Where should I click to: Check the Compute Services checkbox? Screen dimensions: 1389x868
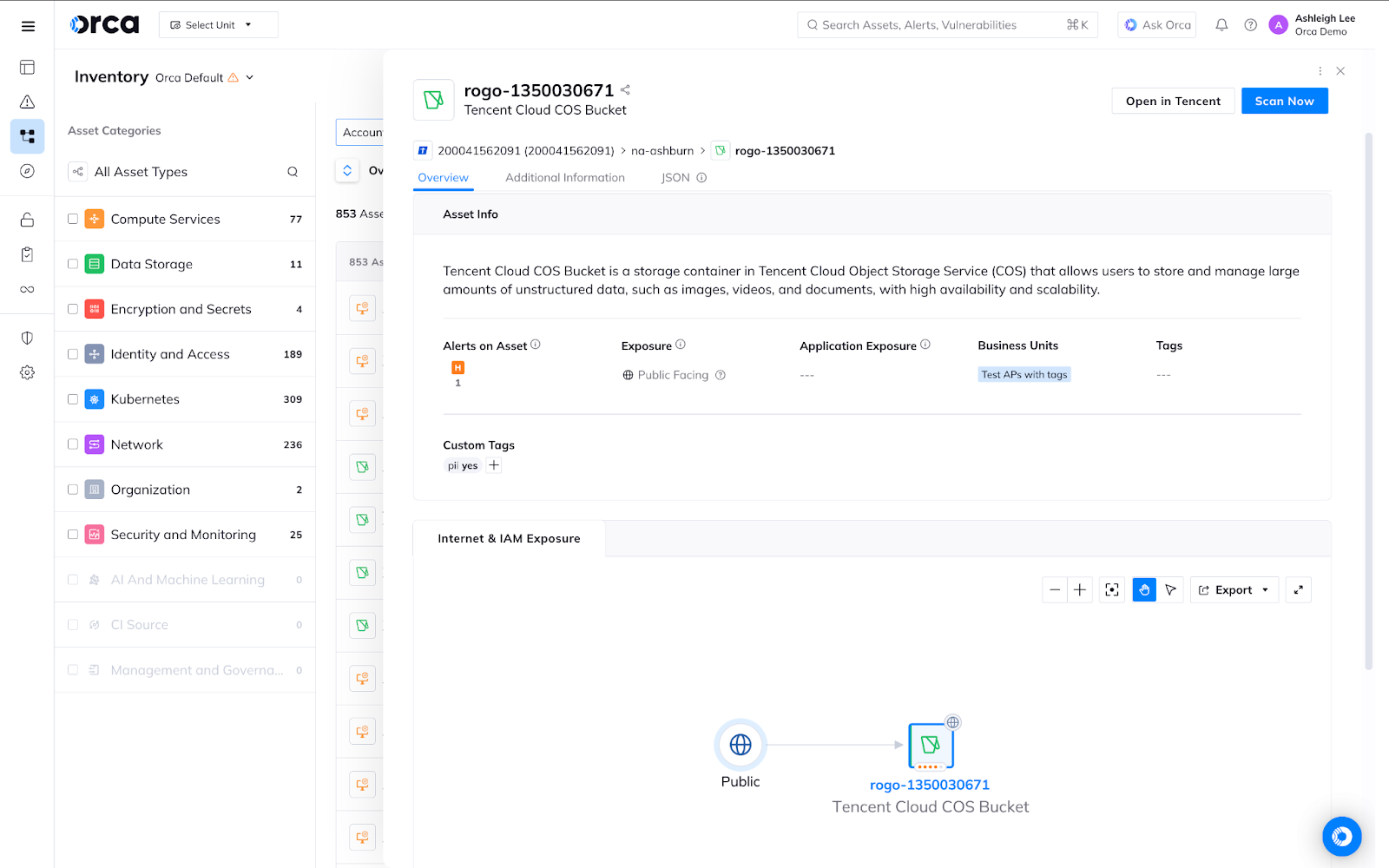[73, 219]
